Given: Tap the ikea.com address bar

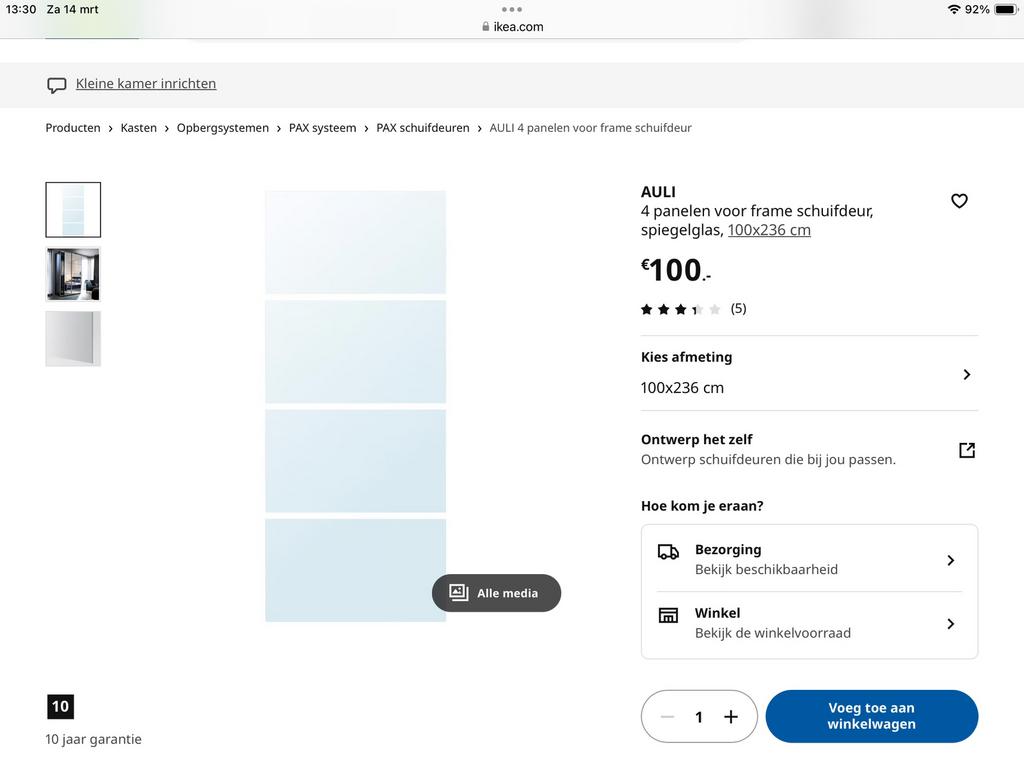Looking at the screenshot, I should pos(513,27).
